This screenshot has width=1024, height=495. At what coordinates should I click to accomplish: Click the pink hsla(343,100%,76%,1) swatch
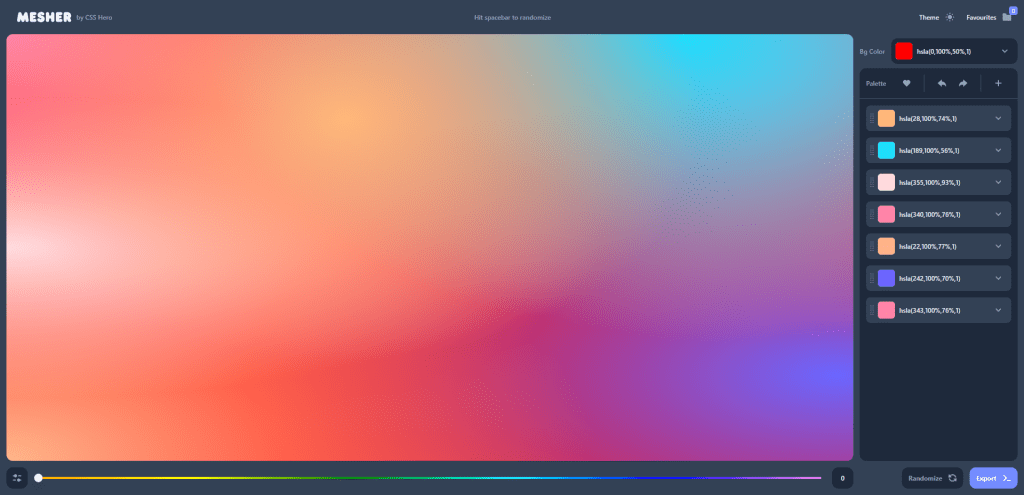click(886, 310)
